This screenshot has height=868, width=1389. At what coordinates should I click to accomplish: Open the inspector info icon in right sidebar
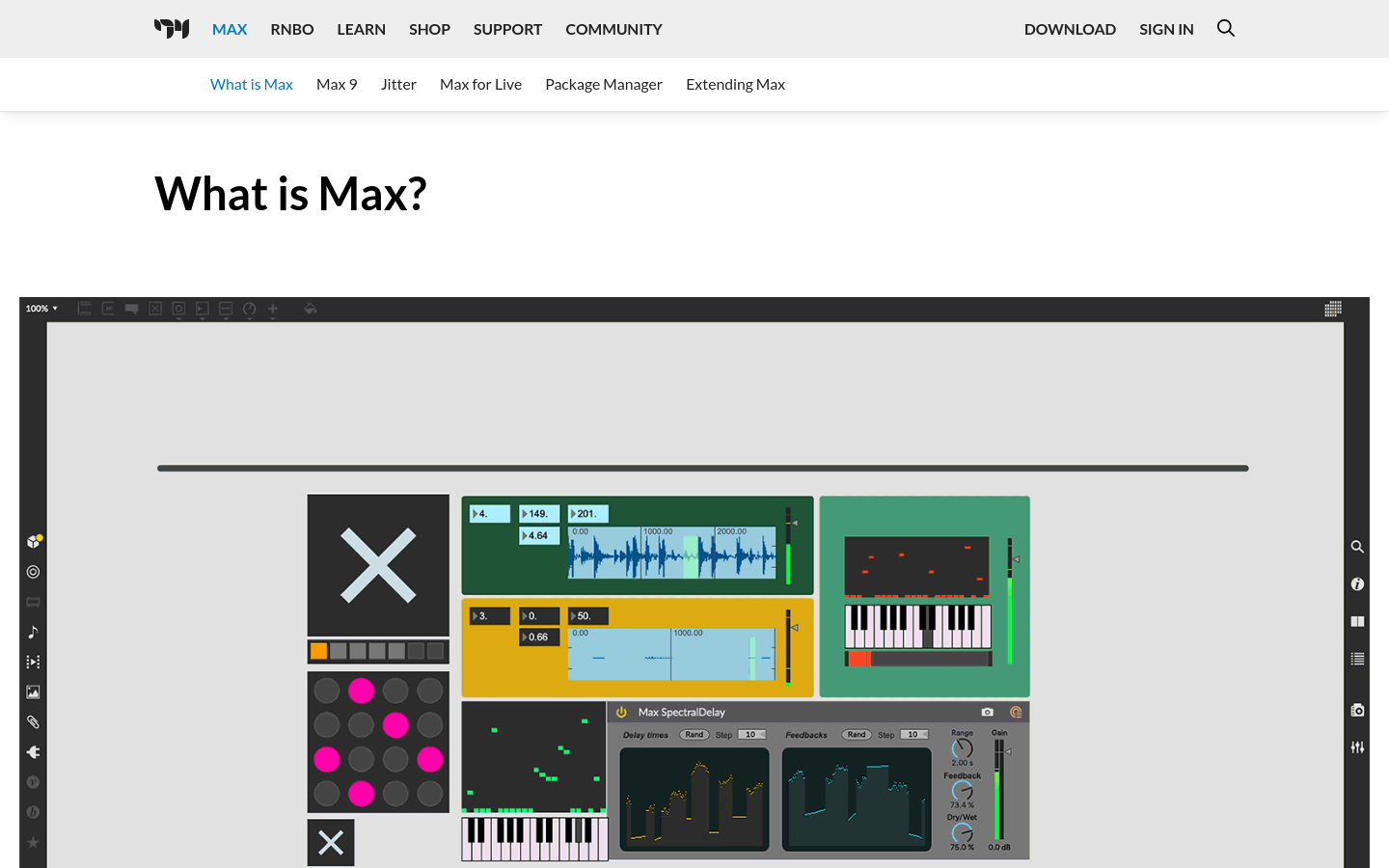click(x=1357, y=583)
